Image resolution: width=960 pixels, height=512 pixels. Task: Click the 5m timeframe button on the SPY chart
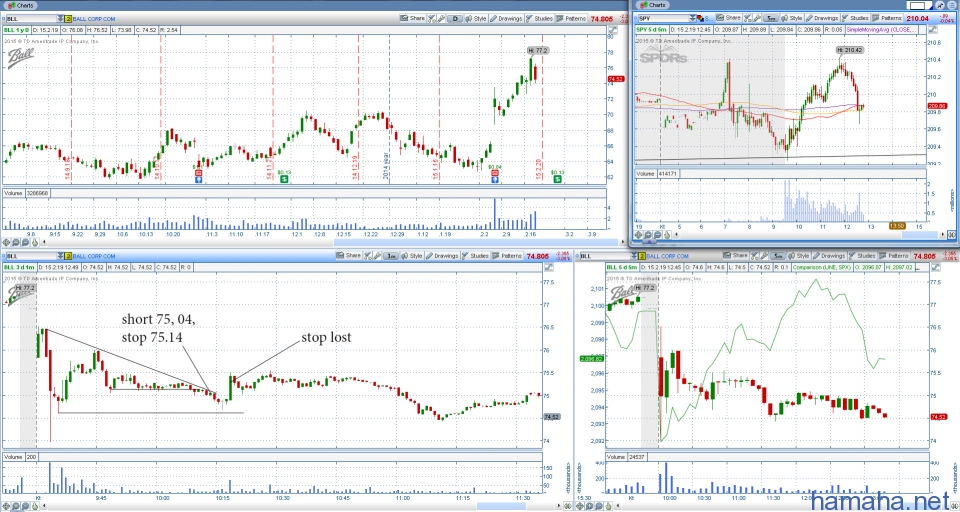[771, 18]
